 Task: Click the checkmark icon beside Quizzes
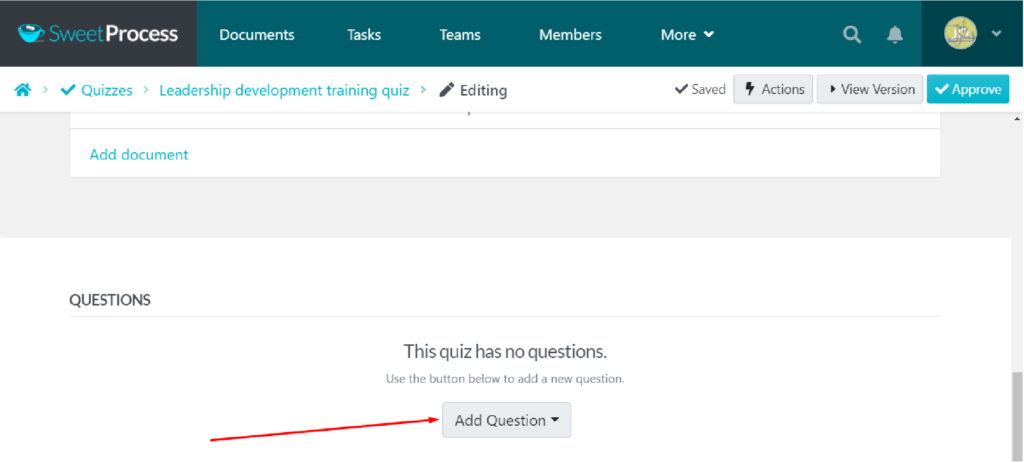coord(68,90)
